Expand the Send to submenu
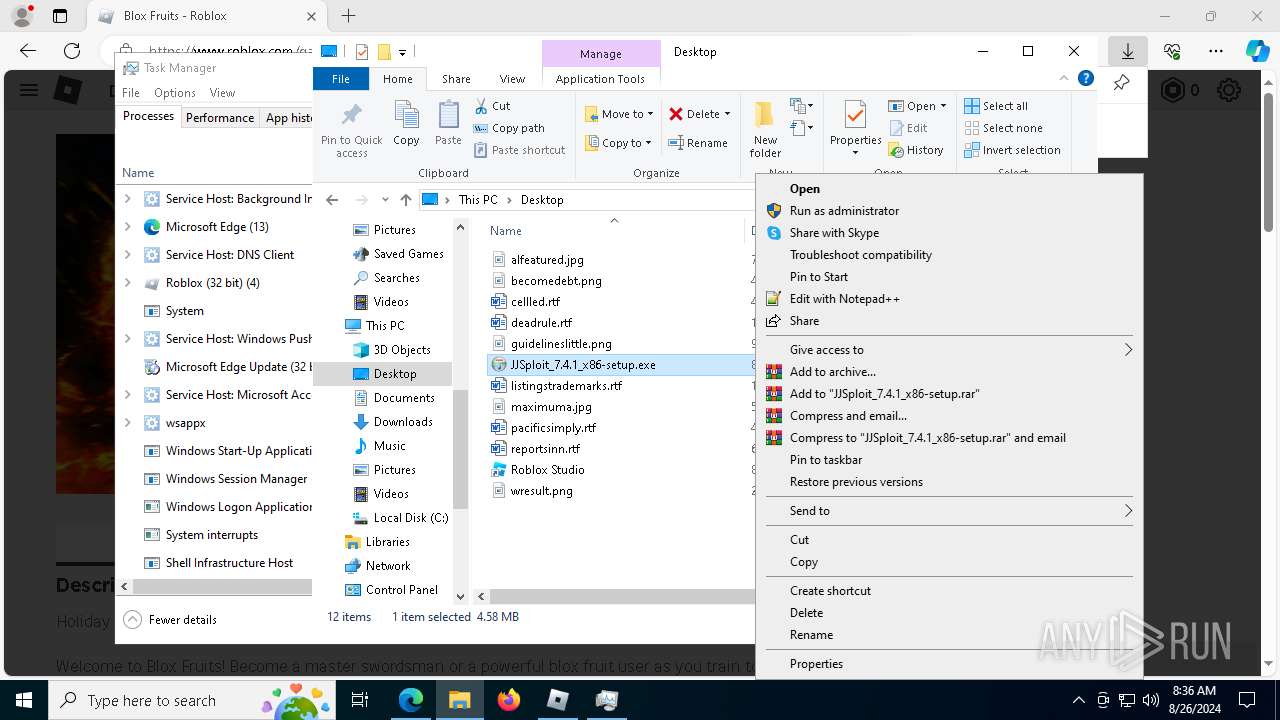The width and height of the screenshot is (1280, 720). (949, 511)
